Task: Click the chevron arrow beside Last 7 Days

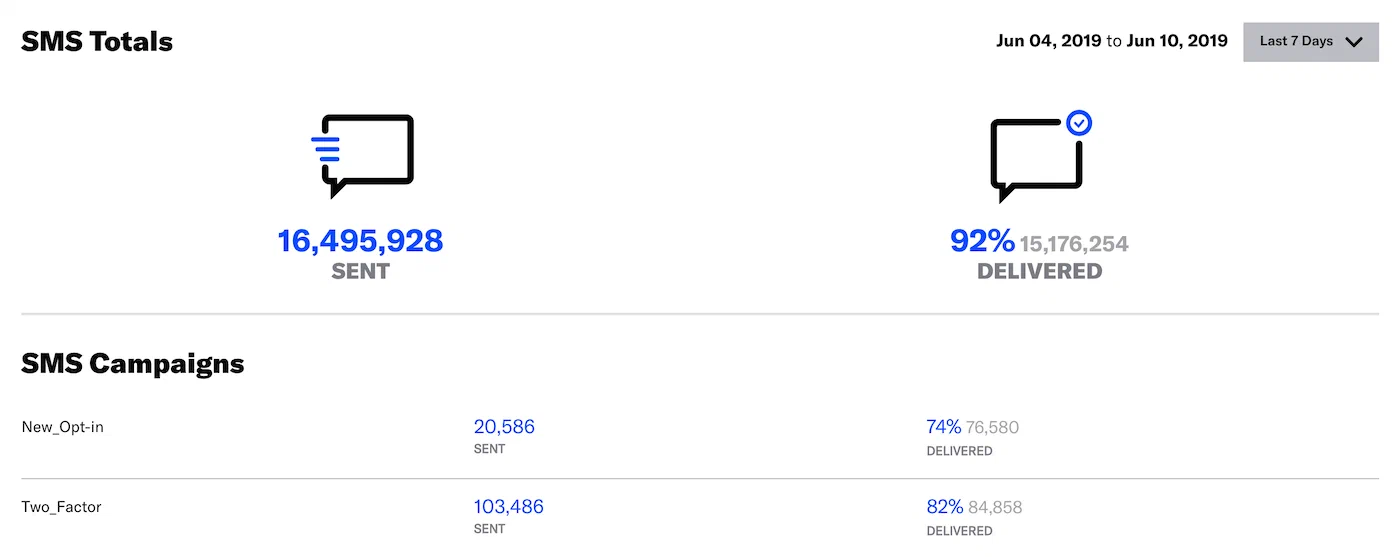Action: coord(1354,42)
